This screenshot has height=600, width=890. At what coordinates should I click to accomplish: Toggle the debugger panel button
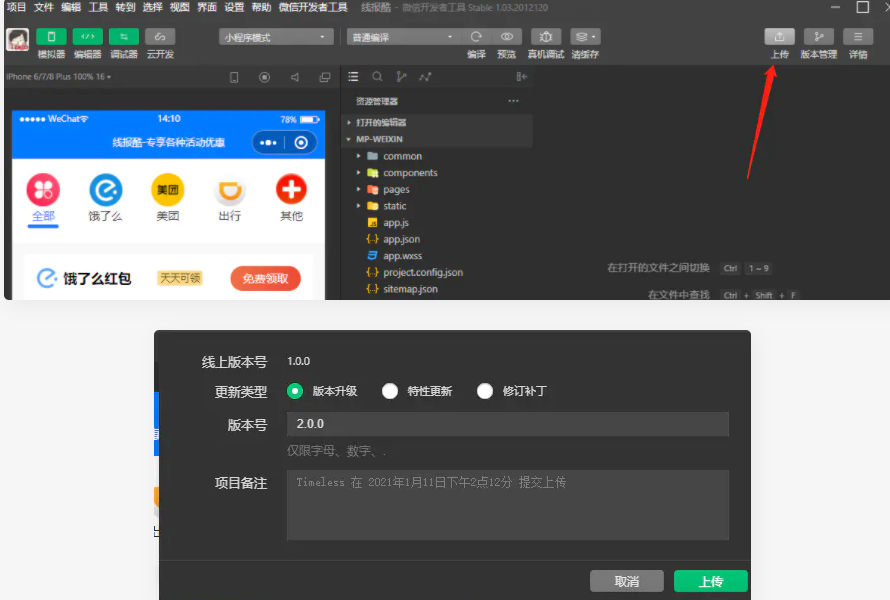tap(124, 37)
